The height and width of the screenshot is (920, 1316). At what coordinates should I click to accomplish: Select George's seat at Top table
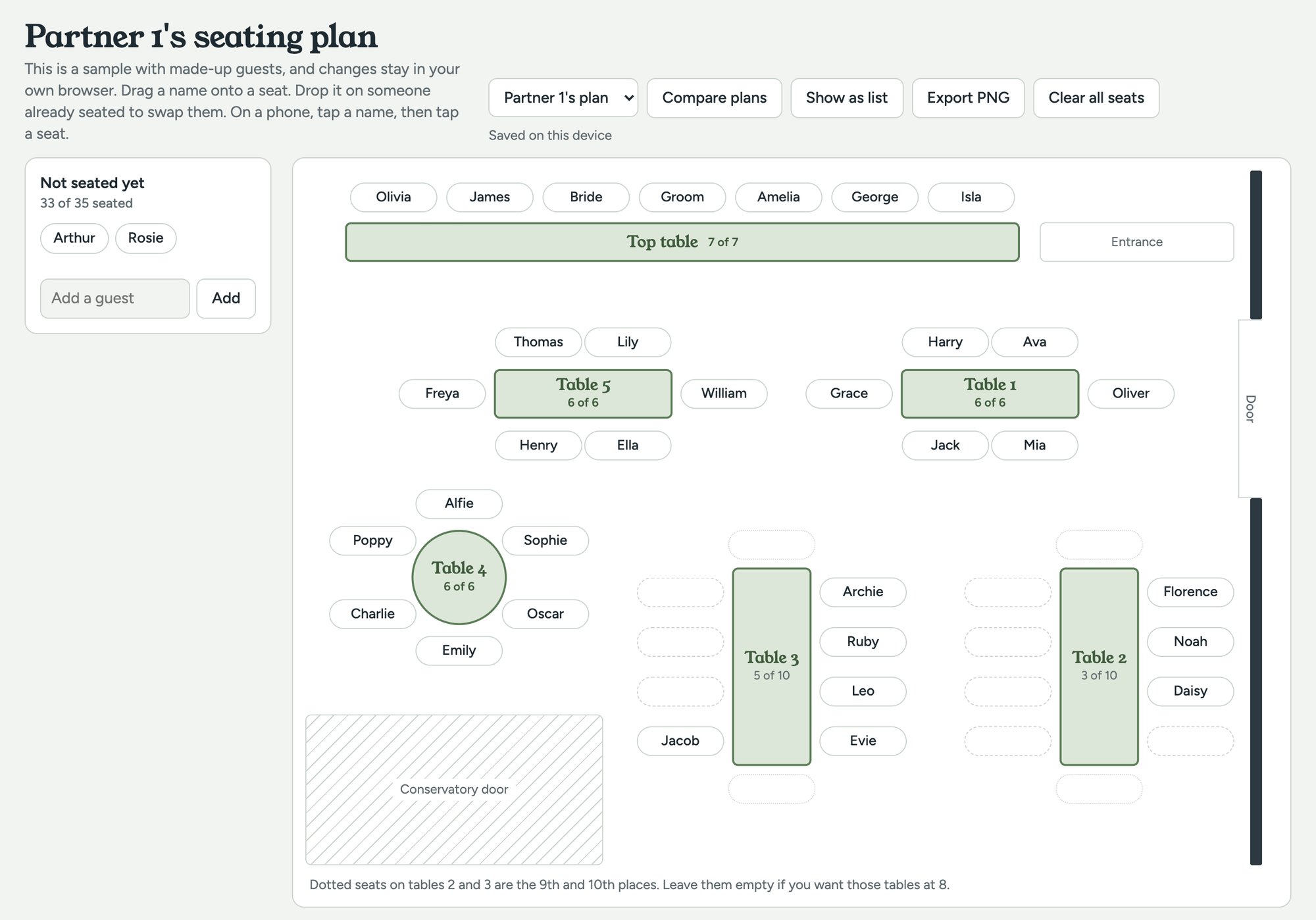coord(874,197)
